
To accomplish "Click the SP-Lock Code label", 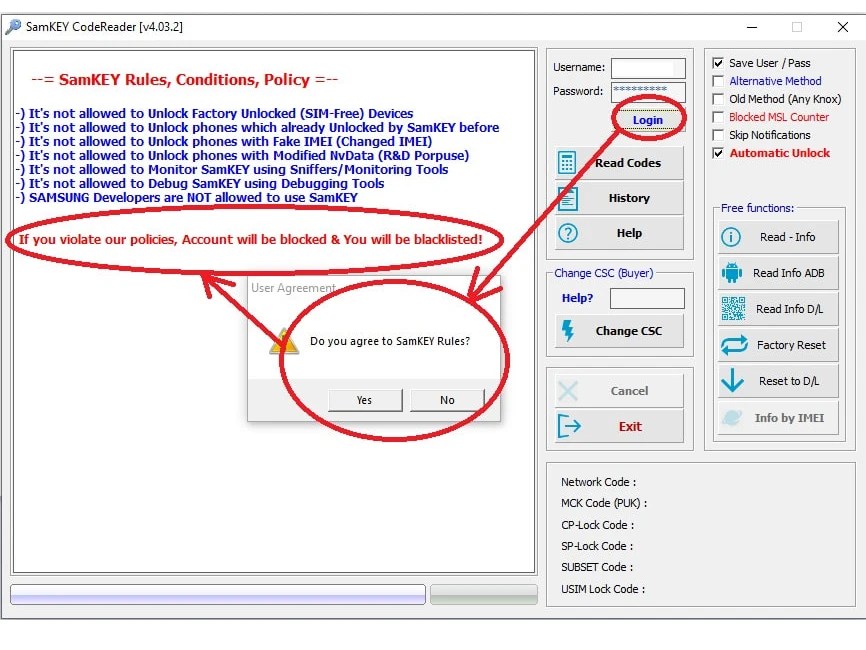I will (x=597, y=546).
